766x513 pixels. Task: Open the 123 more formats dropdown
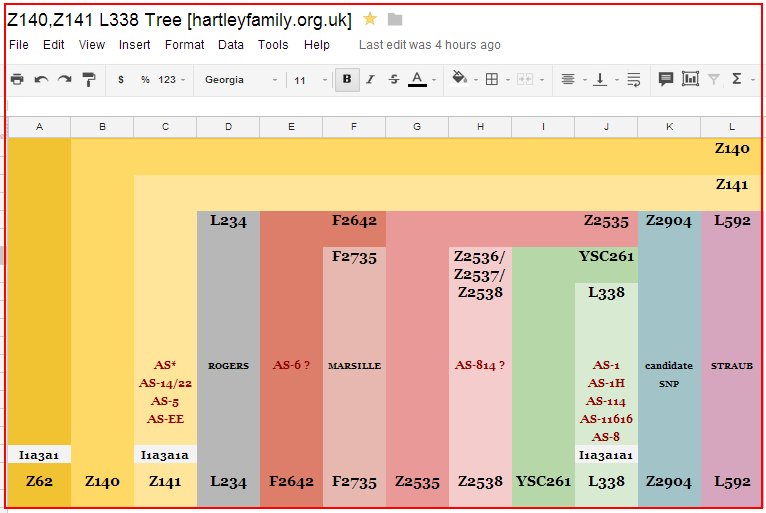(x=171, y=80)
